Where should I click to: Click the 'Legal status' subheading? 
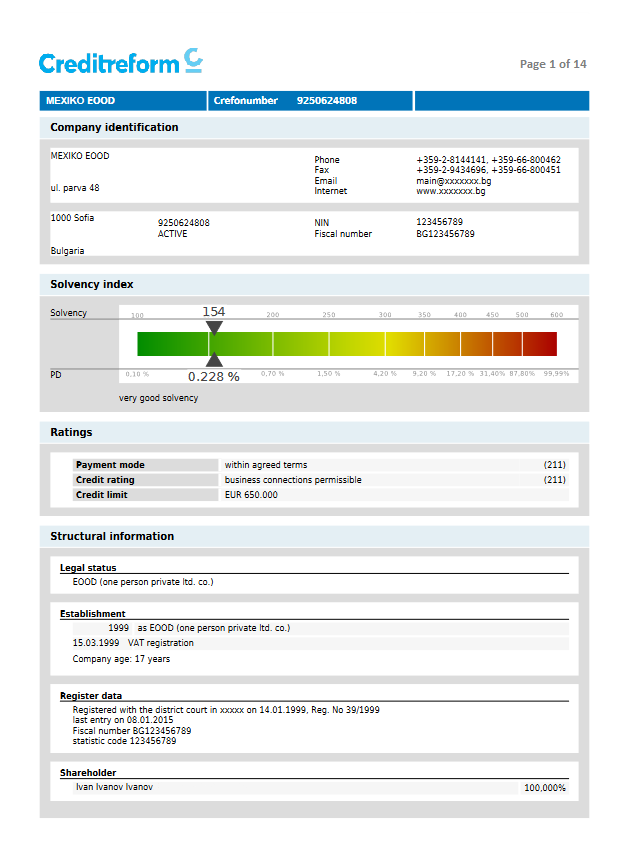tap(88, 568)
